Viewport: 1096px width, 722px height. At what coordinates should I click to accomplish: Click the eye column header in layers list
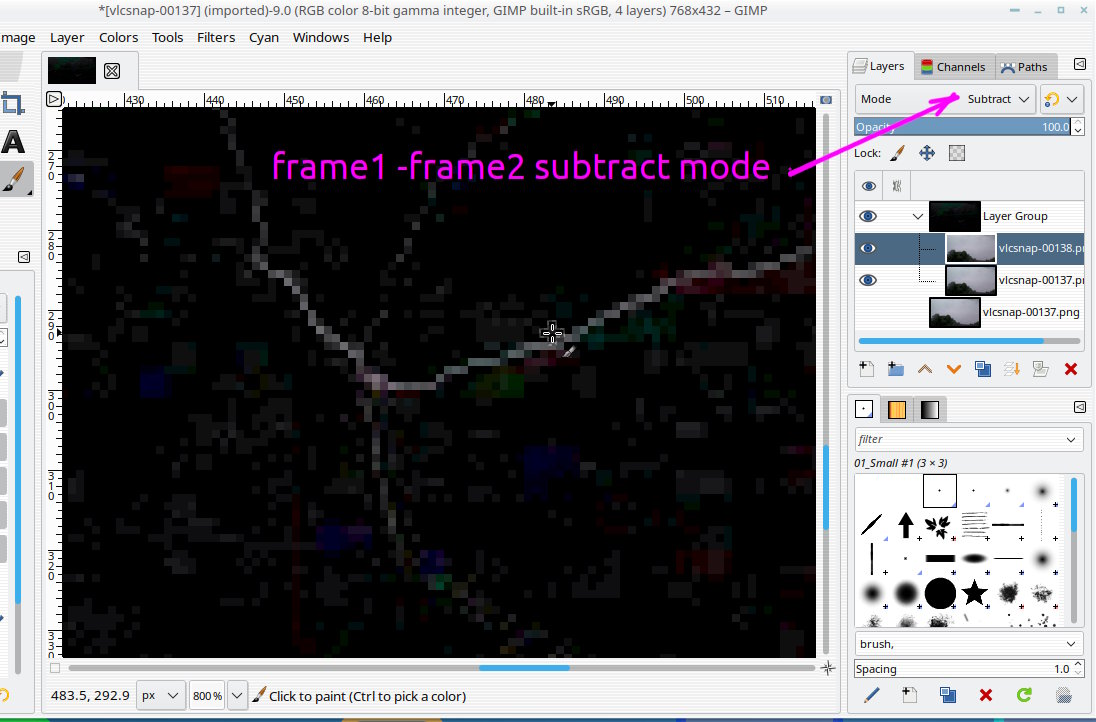(868, 186)
